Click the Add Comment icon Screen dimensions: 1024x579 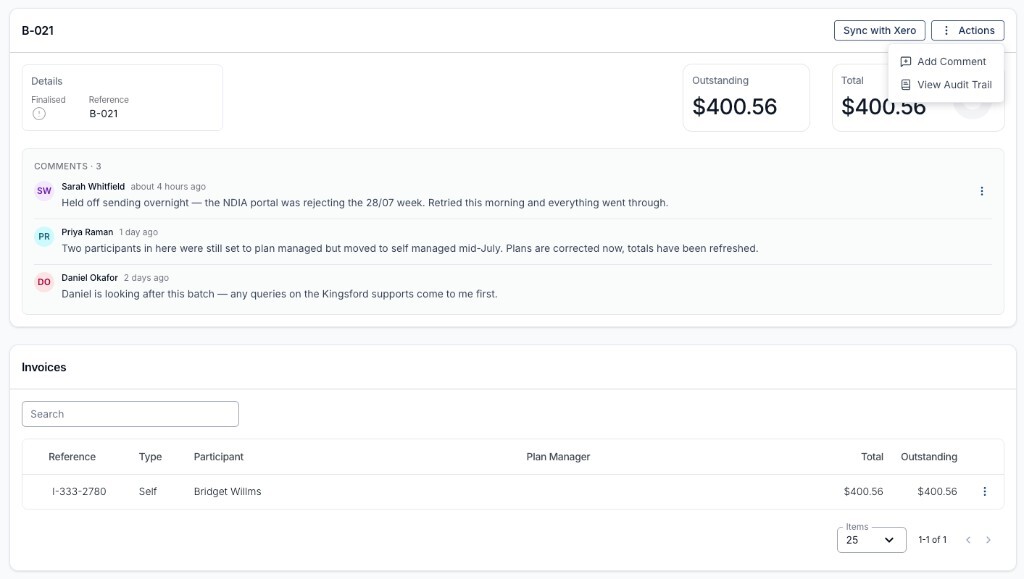pyautogui.click(x=906, y=61)
